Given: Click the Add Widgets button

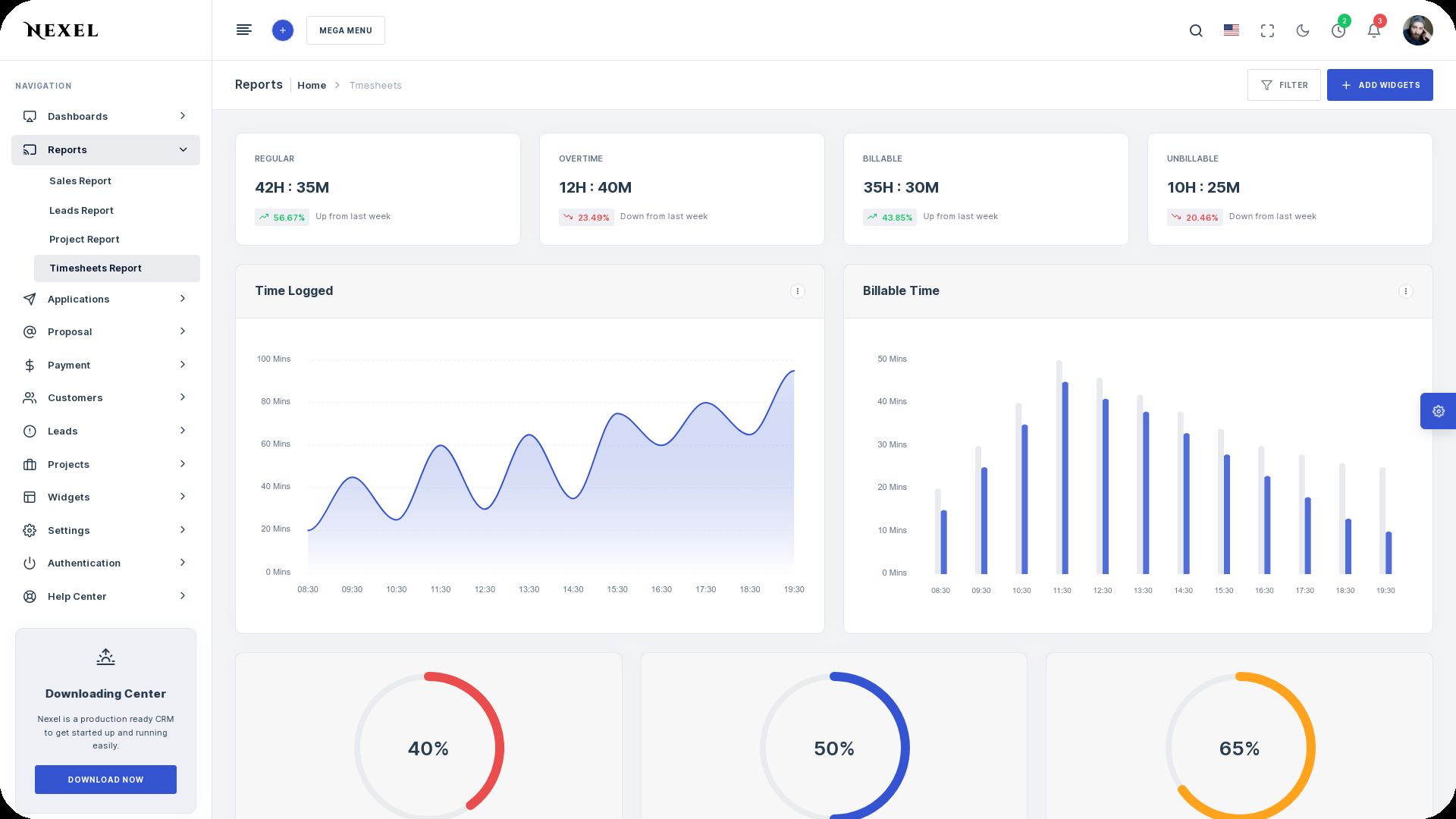Looking at the screenshot, I should point(1379,85).
